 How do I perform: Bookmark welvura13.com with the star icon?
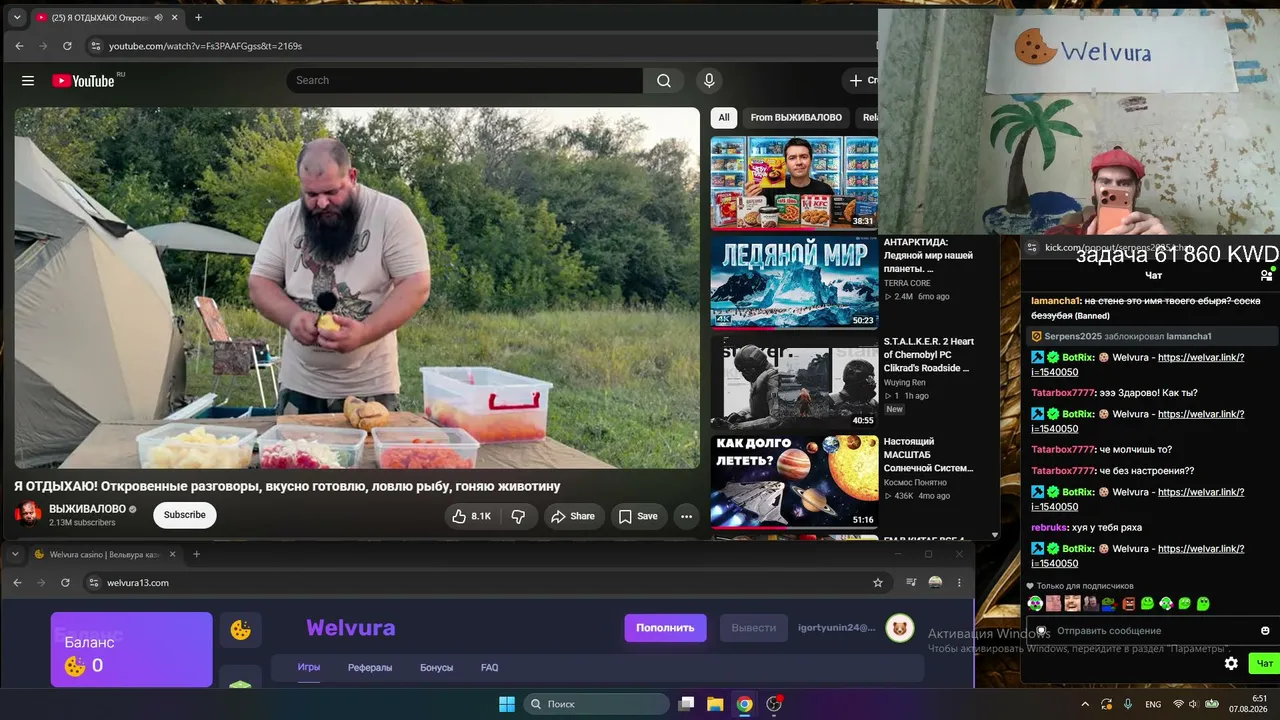878,583
